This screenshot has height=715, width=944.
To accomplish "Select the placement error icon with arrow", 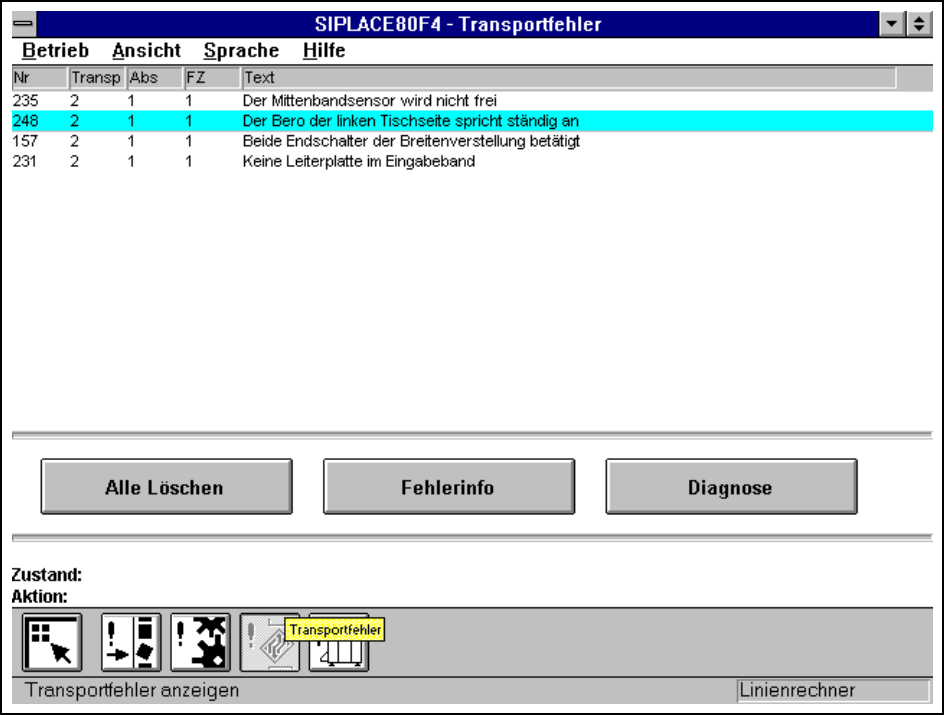I will pos(131,643).
